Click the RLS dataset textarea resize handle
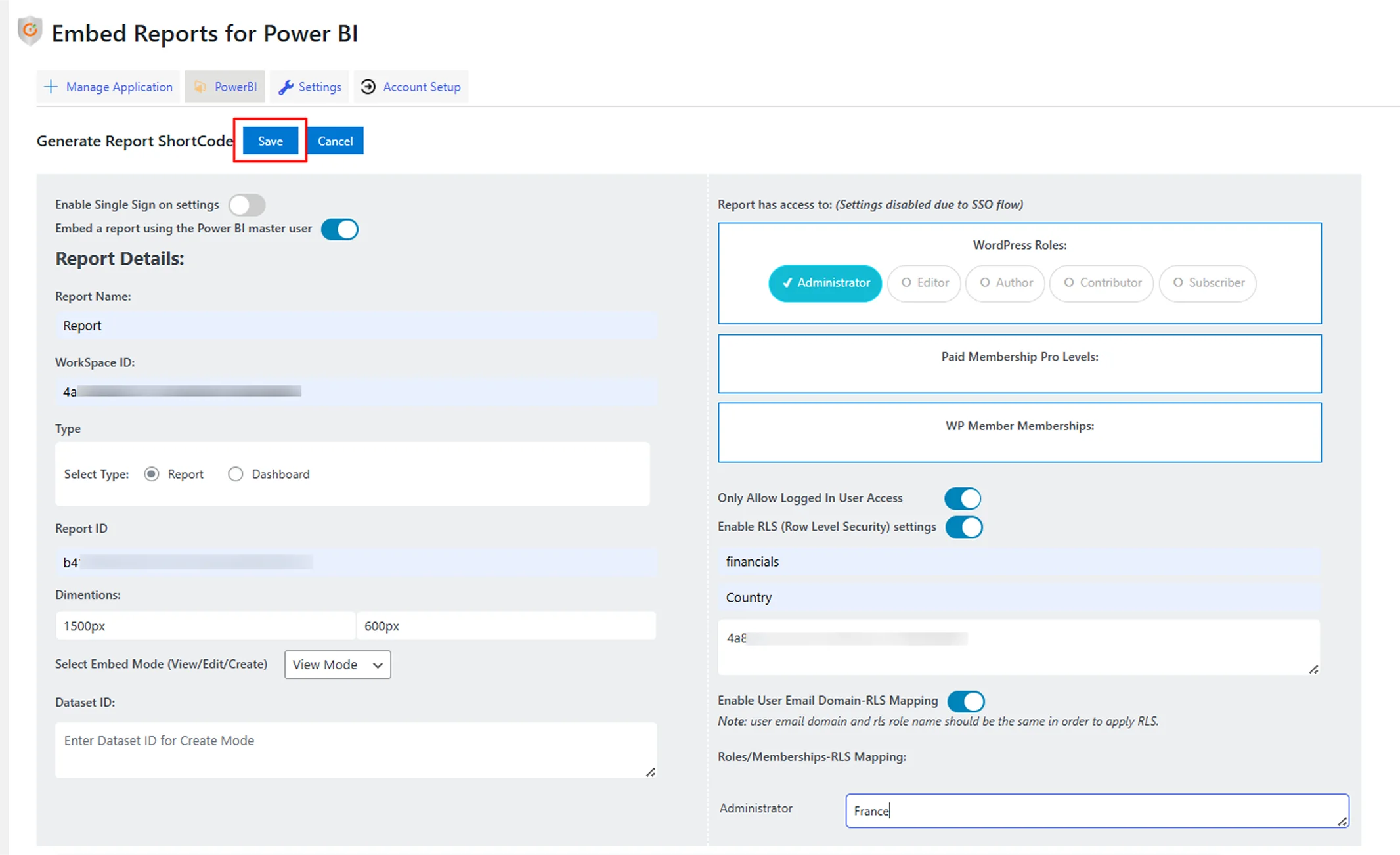This screenshot has height=855, width=1400. click(x=1313, y=669)
